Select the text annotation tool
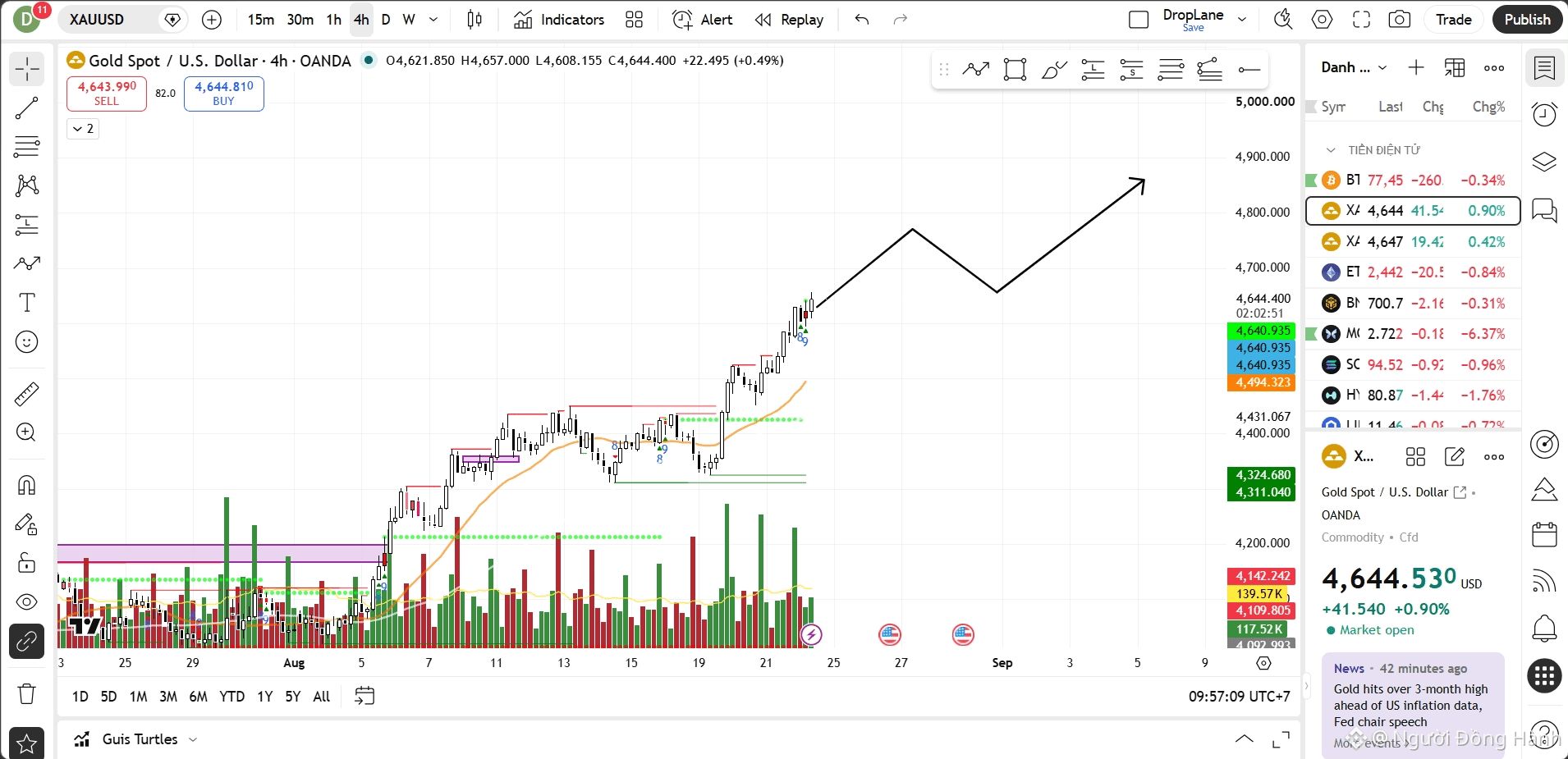This screenshot has width=1568, height=759. click(26, 303)
